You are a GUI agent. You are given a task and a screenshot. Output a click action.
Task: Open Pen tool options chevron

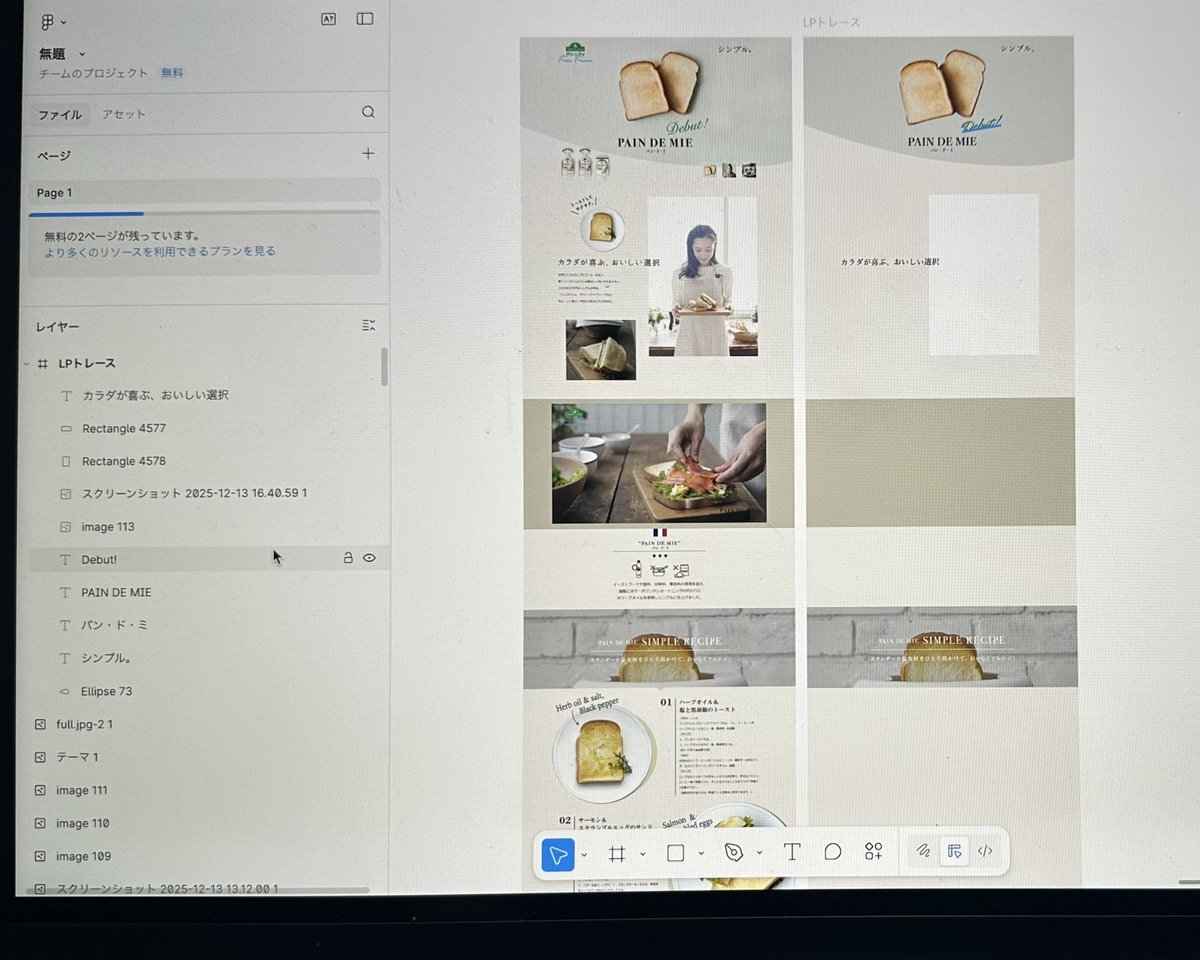(759, 854)
